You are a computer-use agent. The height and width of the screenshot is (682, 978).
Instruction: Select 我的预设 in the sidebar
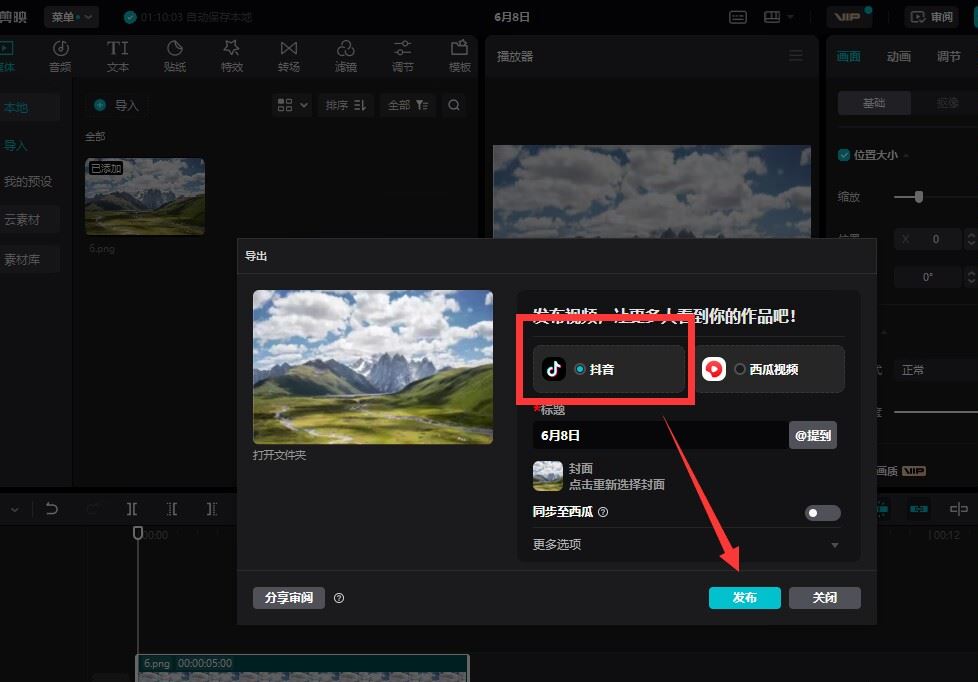pos(29,182)
